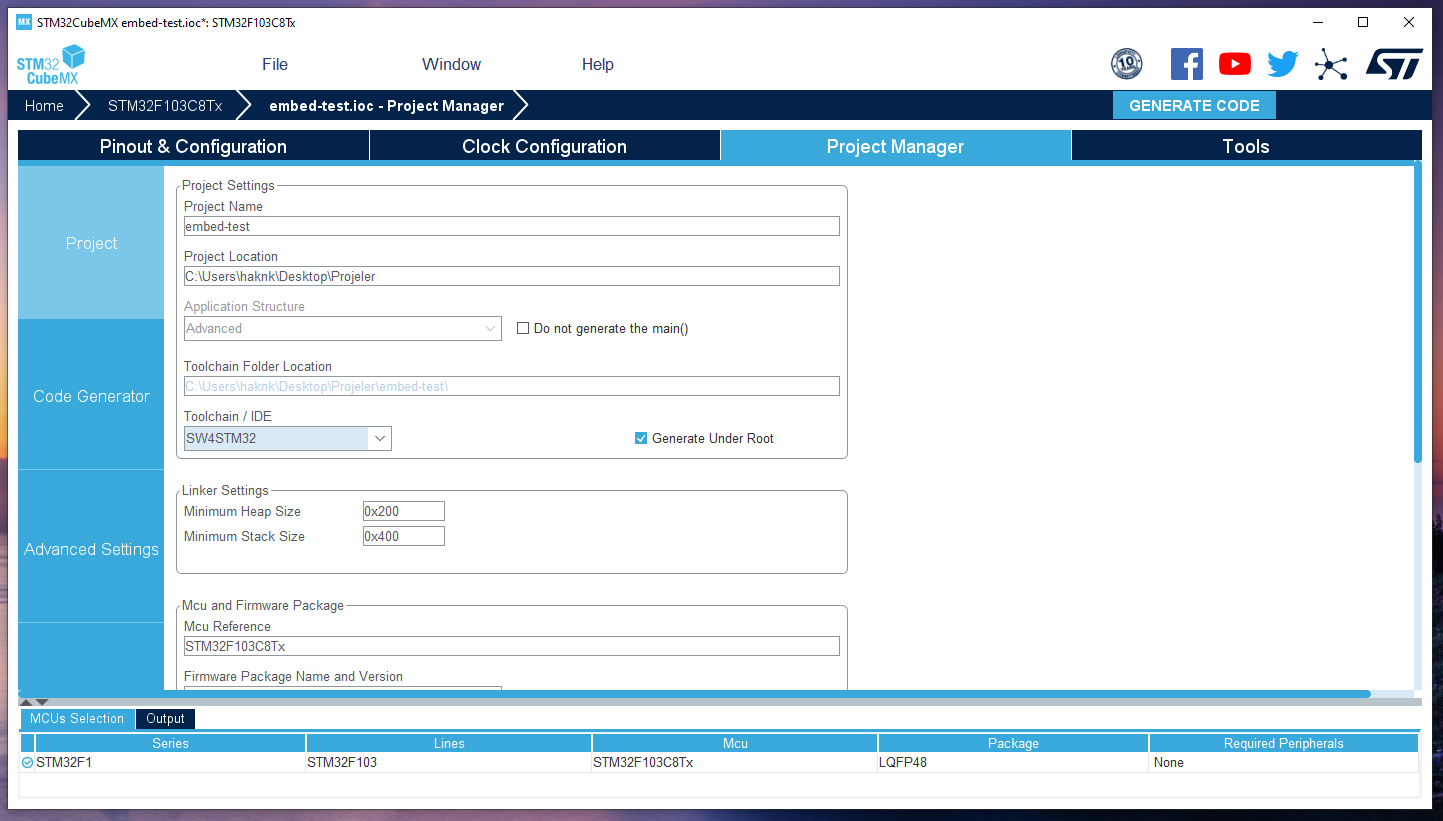
Task: Select the LQFP48 package cell
Action: [1013, 762]
